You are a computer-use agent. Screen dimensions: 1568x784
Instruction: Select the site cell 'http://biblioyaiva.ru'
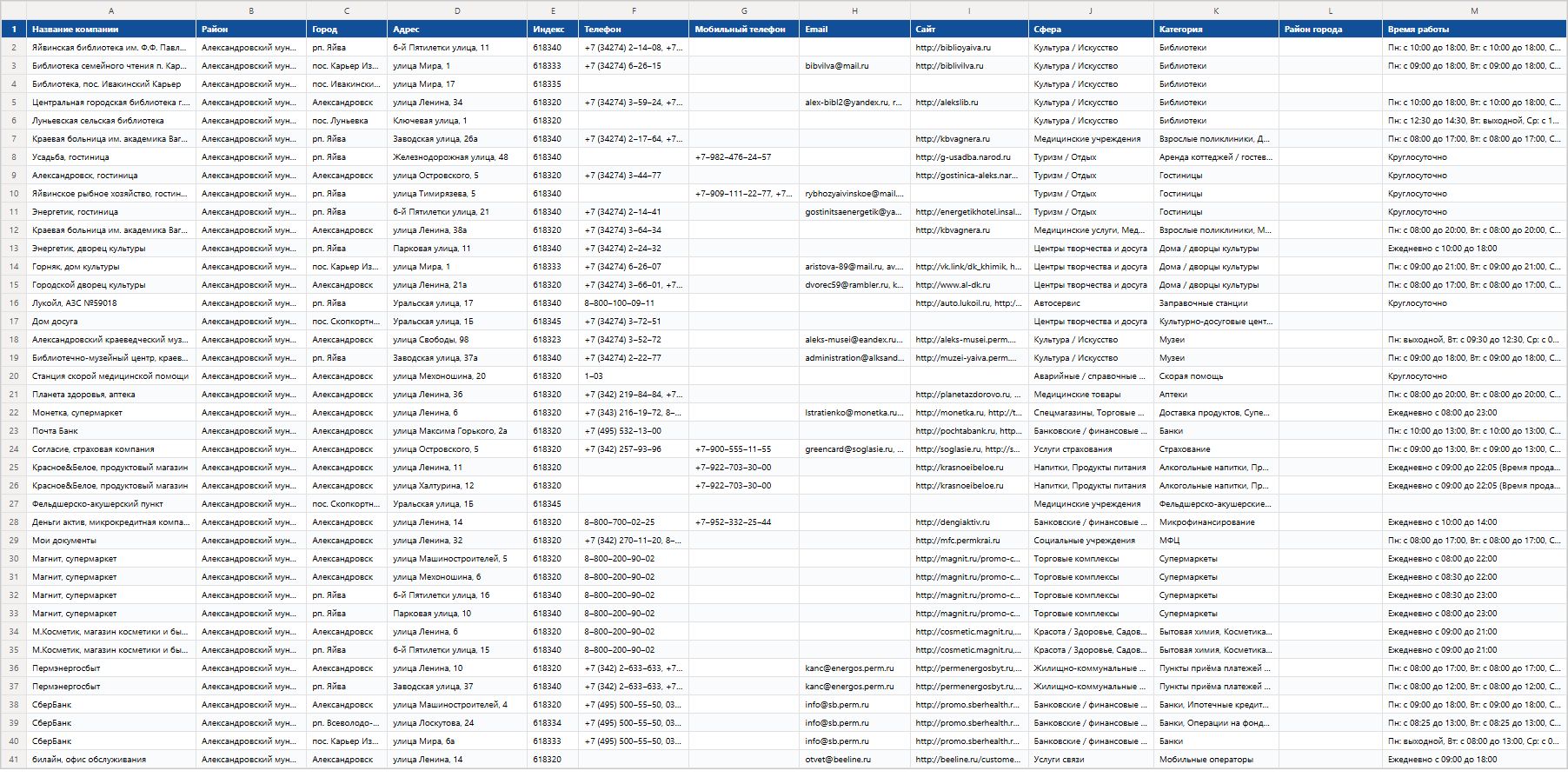pos(969,48)
